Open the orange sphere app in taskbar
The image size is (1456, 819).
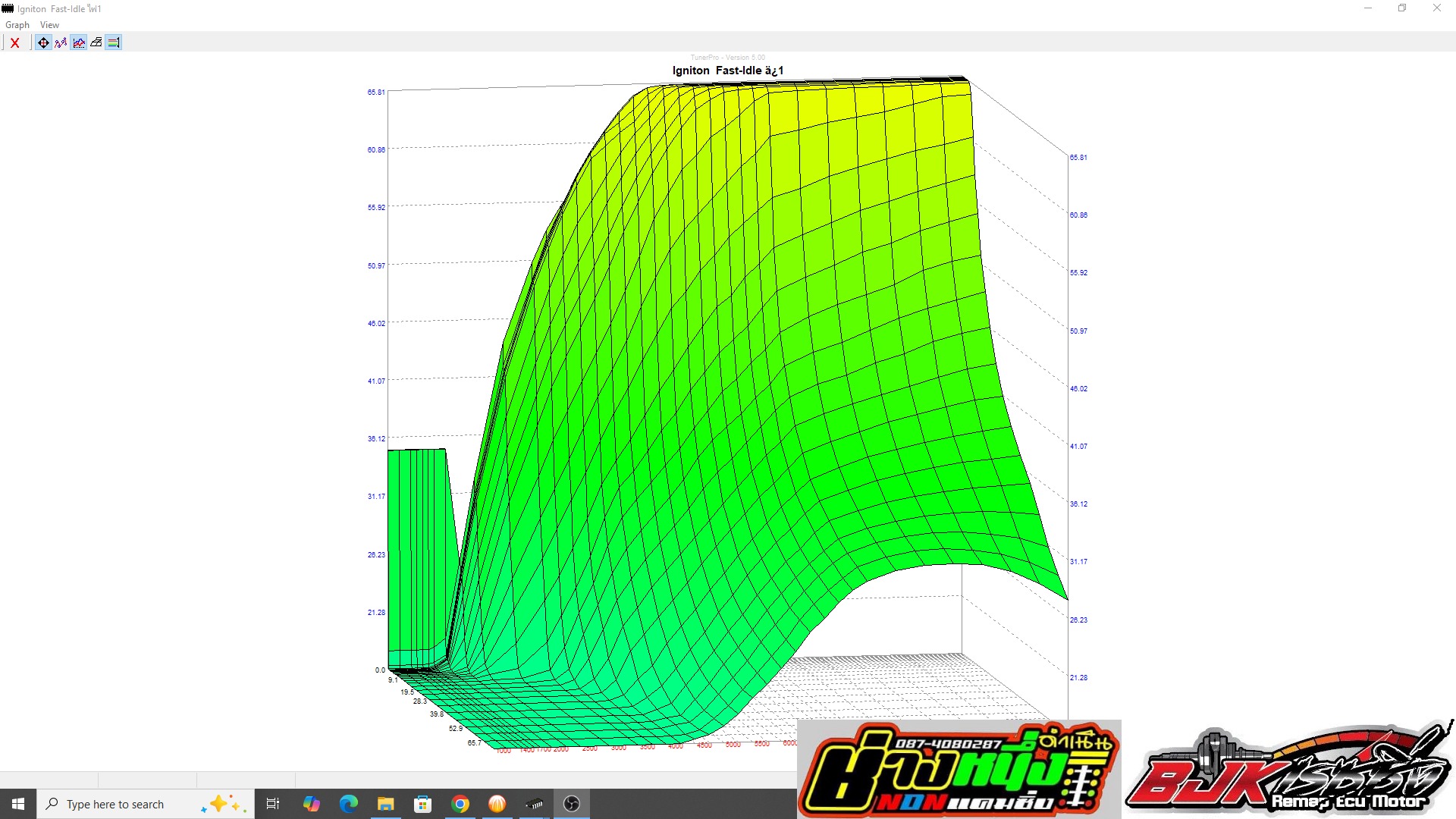point(497,804)
